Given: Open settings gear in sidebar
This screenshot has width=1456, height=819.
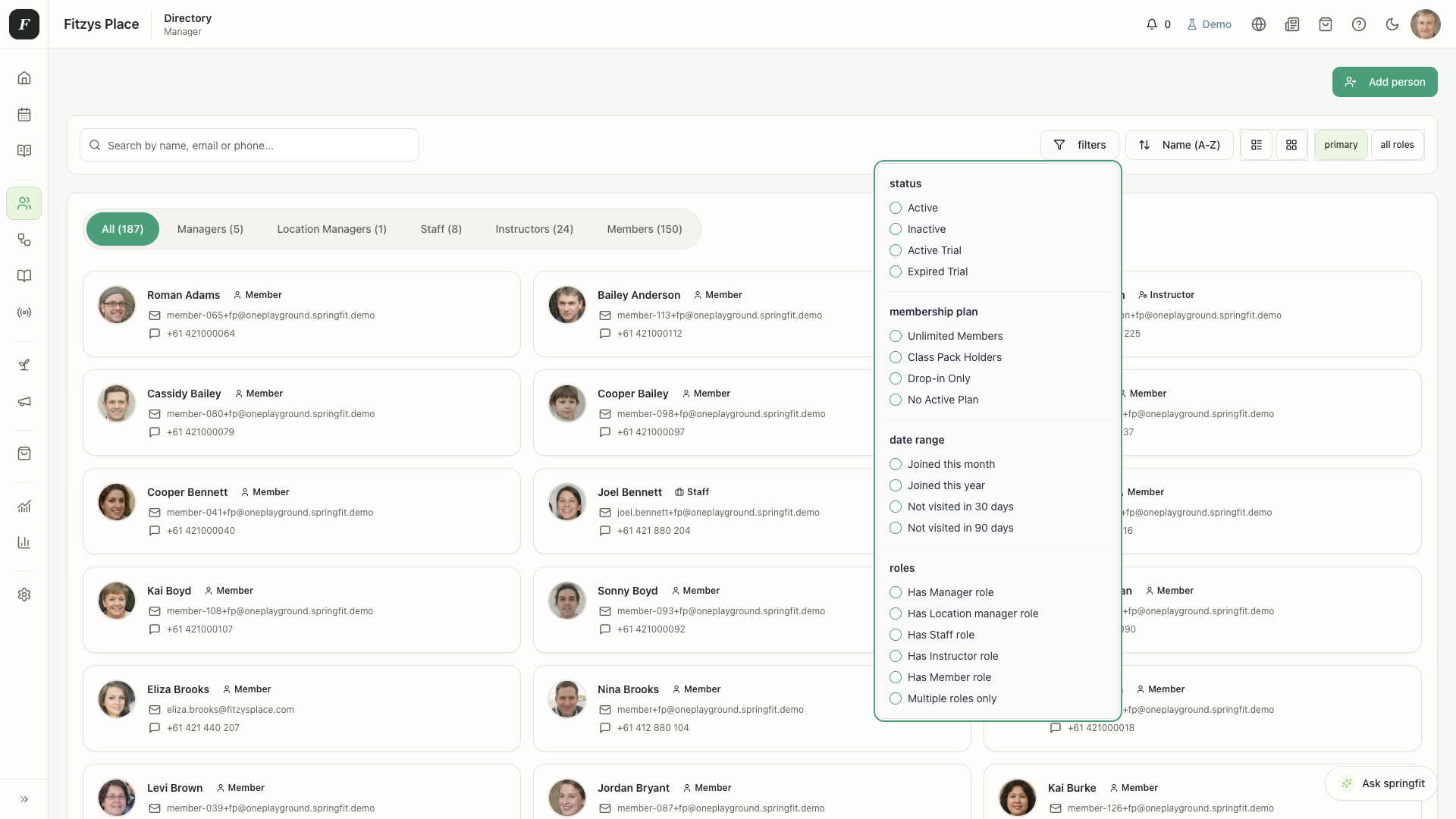Looking at the screenshot, I should coord(24,595).
